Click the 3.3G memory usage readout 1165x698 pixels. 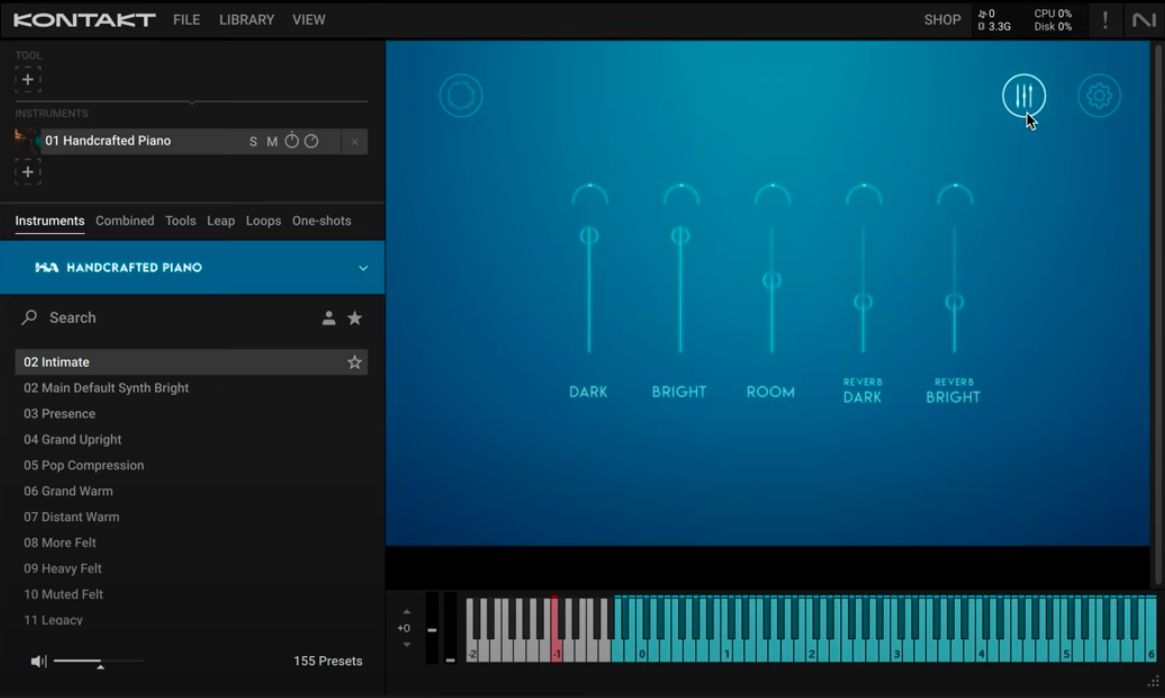coord(994,27)
